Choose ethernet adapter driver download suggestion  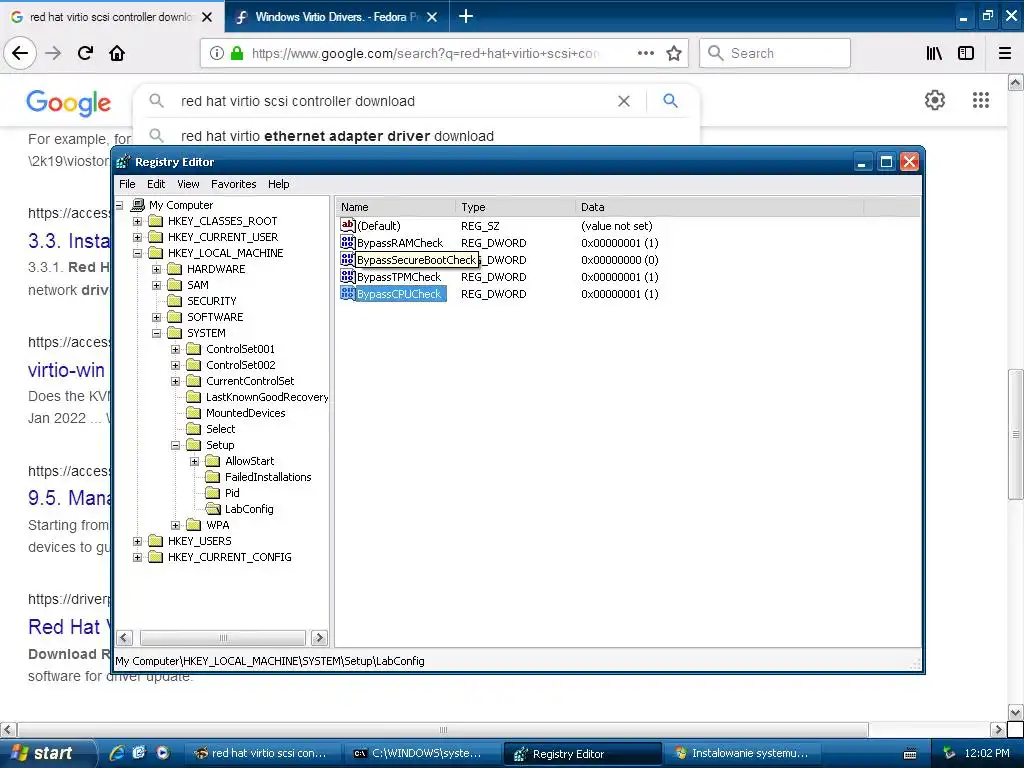[337, 136]
